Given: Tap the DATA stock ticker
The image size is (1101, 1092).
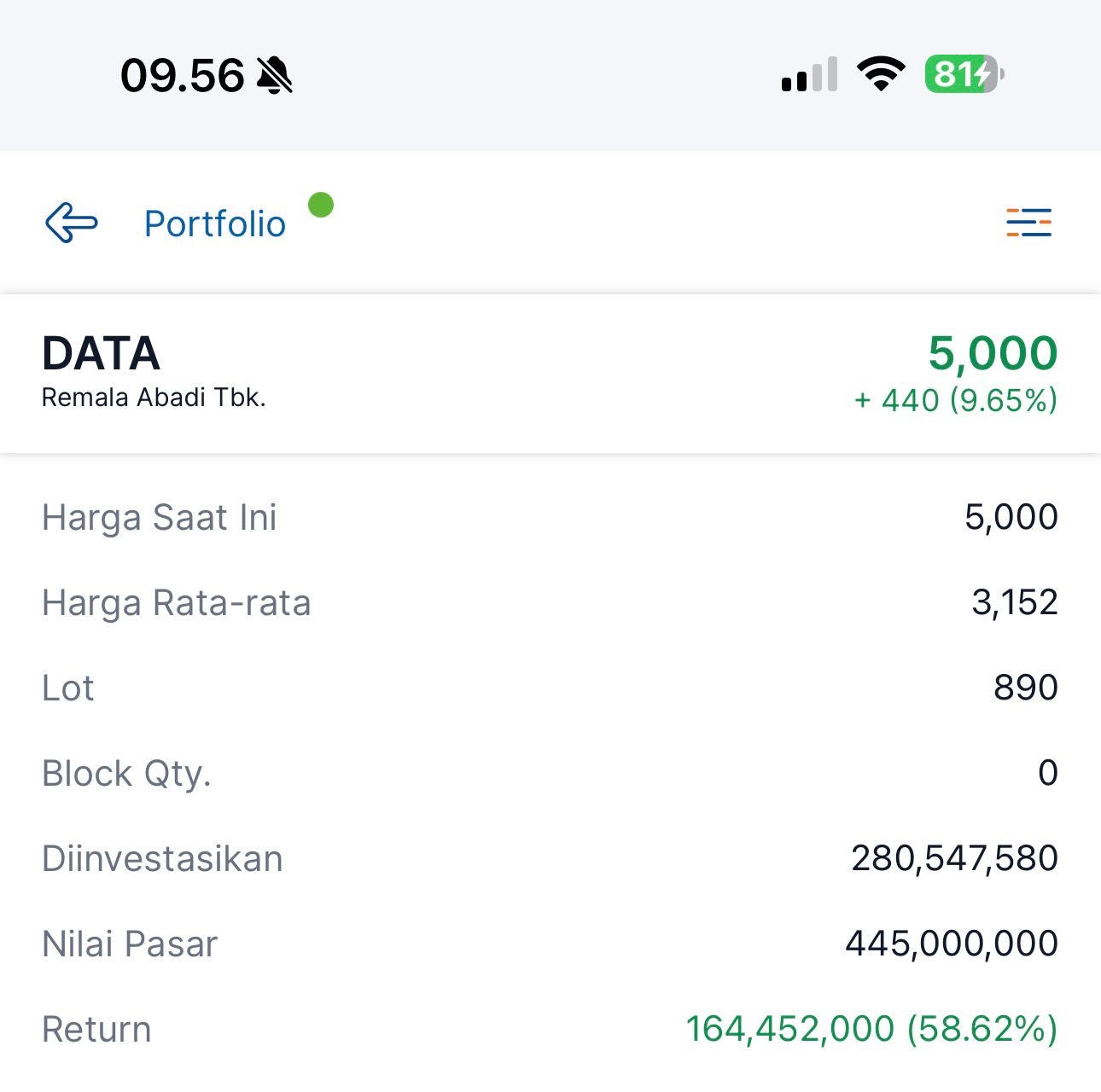Looking at the screenshot, I should (101, 353).
